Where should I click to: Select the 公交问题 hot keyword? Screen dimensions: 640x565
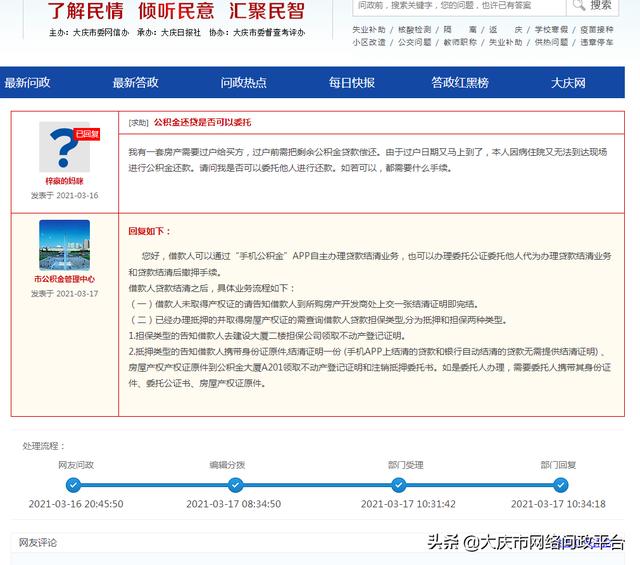pos(414,42)
